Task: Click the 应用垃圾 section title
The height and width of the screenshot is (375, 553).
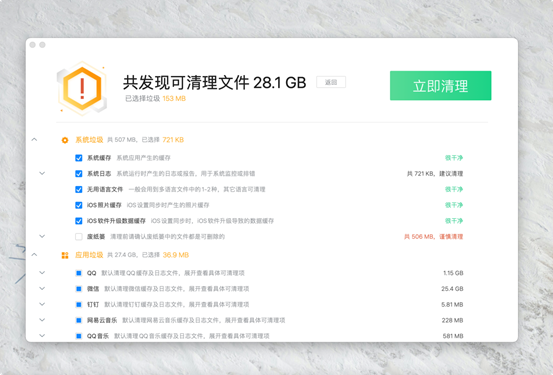Action: pos(89,255)
